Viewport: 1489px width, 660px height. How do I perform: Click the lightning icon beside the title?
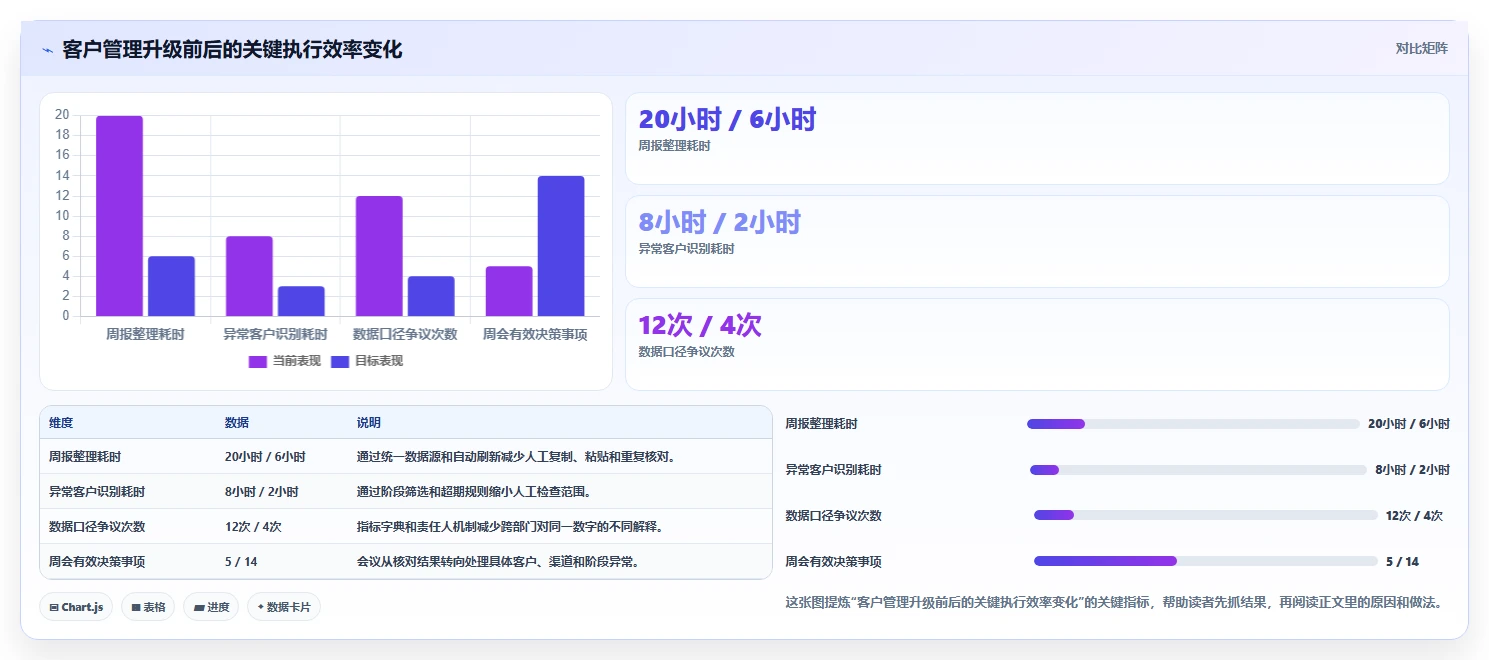47,49
